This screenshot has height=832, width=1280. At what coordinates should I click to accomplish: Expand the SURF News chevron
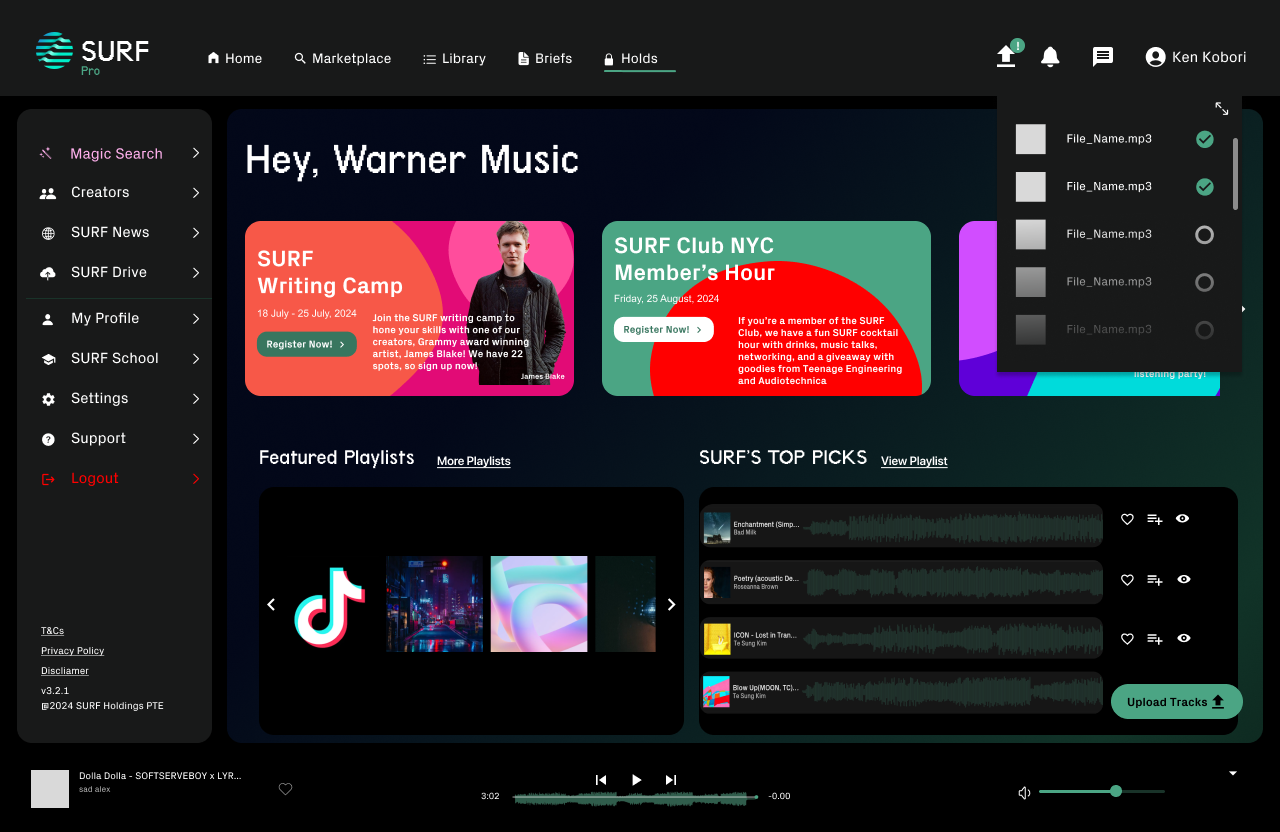pos(196,233)
